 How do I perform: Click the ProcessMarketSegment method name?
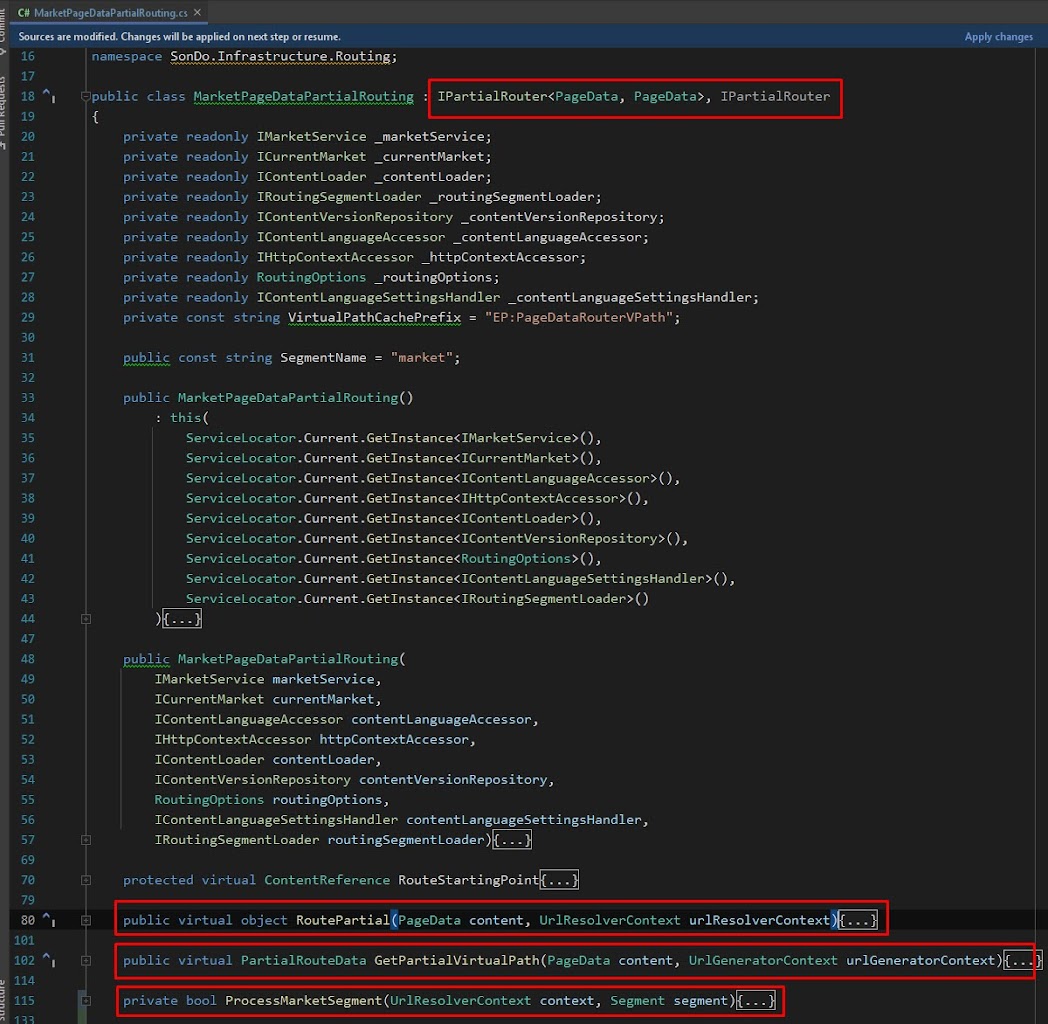(x=303, y=1001)
